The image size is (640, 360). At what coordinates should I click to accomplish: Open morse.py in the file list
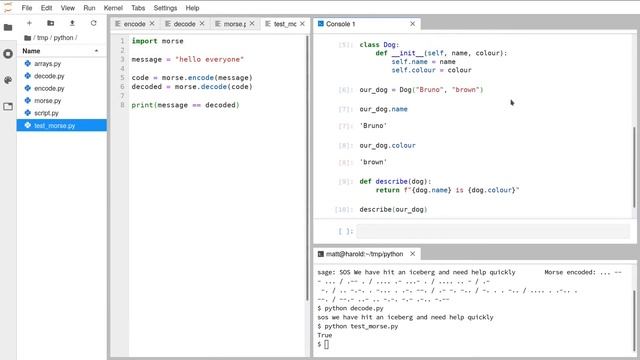[62, 100]
